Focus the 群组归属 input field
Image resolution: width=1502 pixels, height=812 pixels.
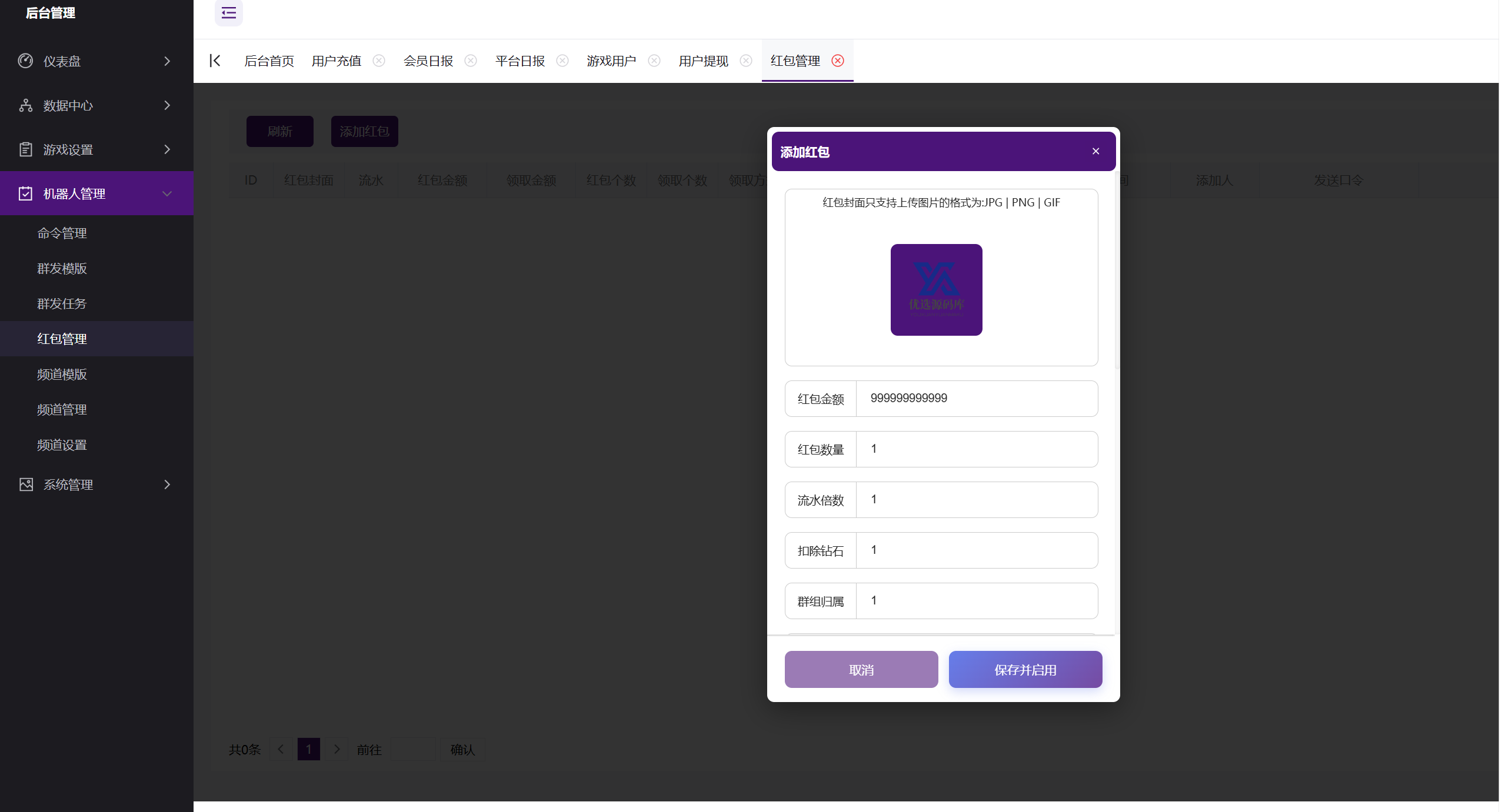[977, 601]
